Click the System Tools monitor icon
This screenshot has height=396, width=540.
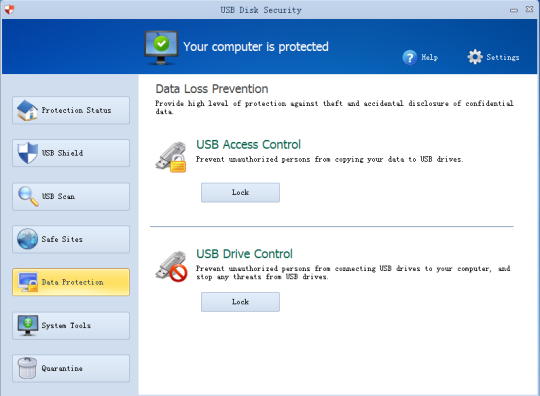point(28,325)
